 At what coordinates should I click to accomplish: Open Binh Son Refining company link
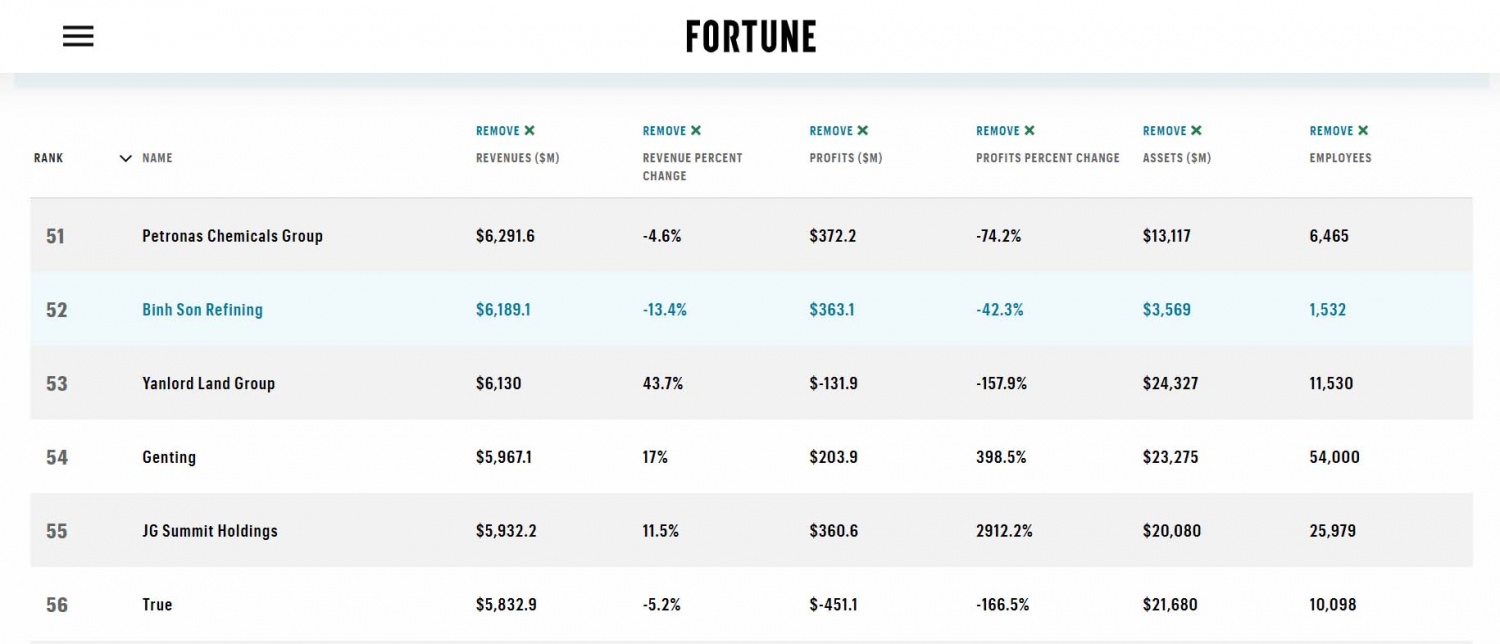[x=202, y=310]
